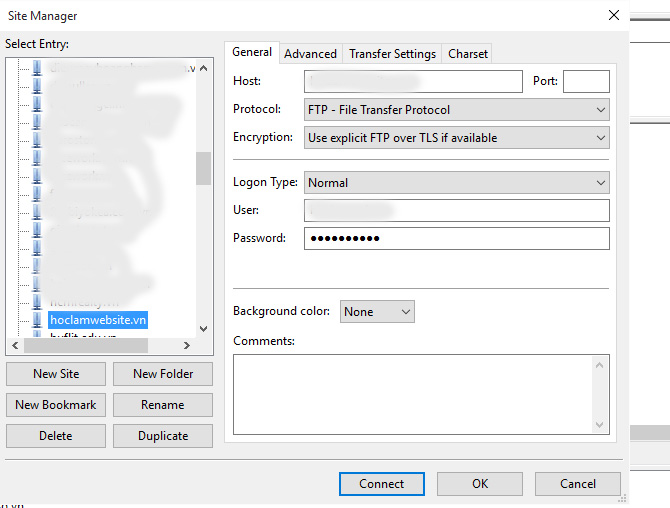Select the hoclamwebsite.vn site entry

[x=98, y=320]
